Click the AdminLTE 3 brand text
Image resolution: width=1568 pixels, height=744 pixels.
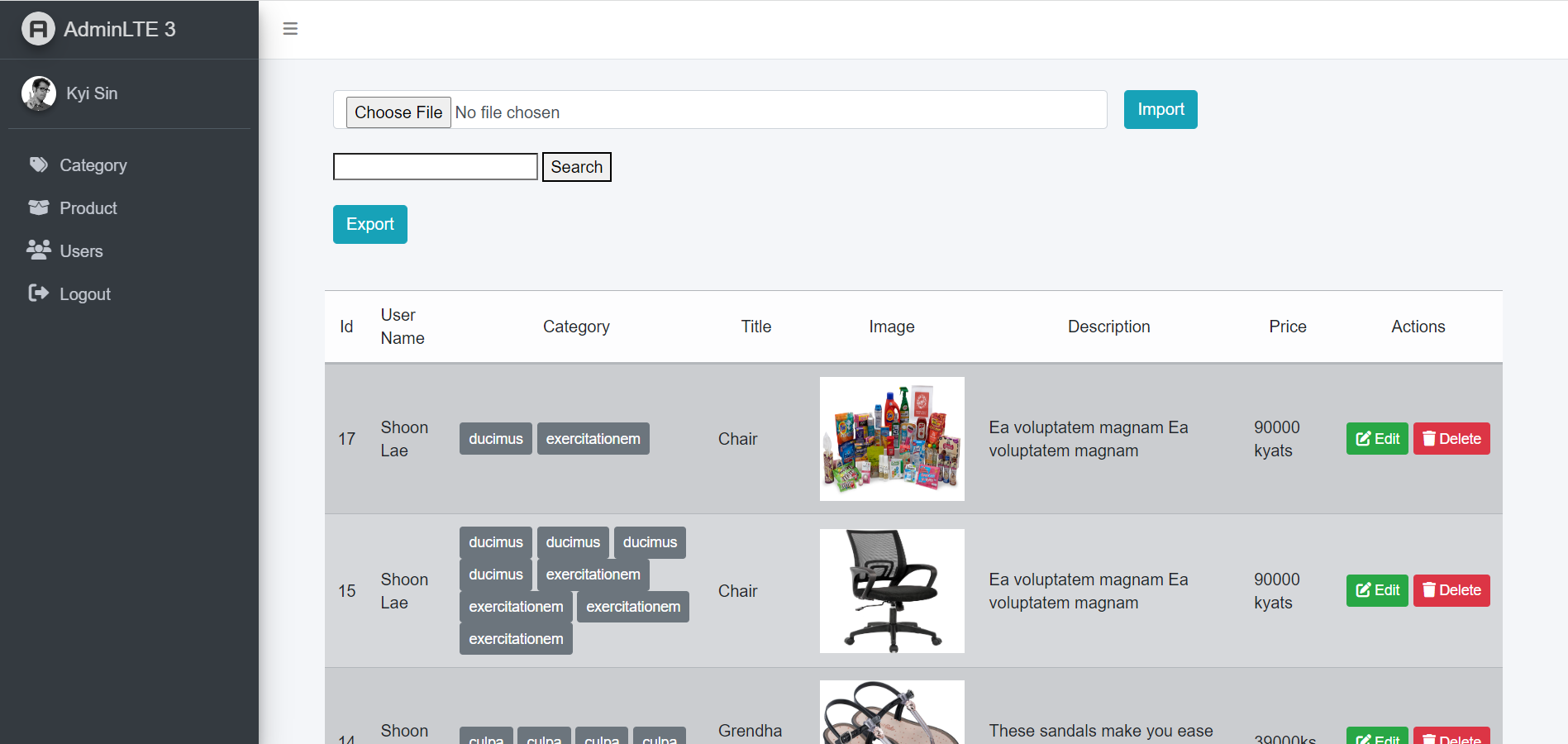coord(120,29)
